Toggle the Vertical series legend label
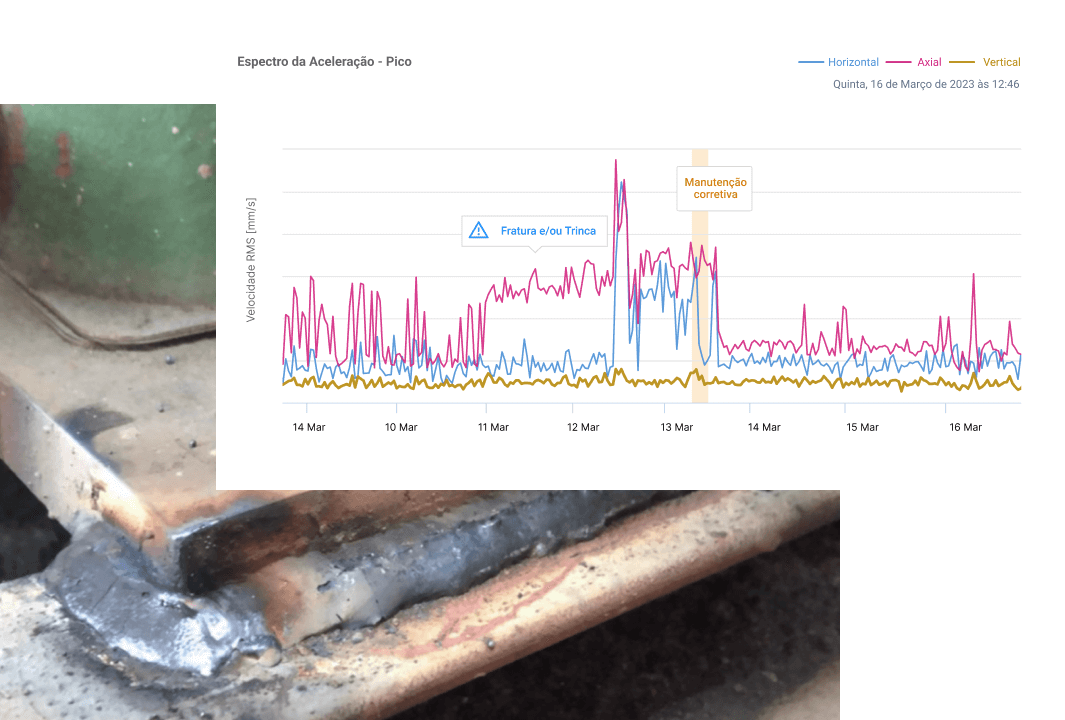The height and width of the screenshot is (720, 1065). click(x=1001, y=62)
